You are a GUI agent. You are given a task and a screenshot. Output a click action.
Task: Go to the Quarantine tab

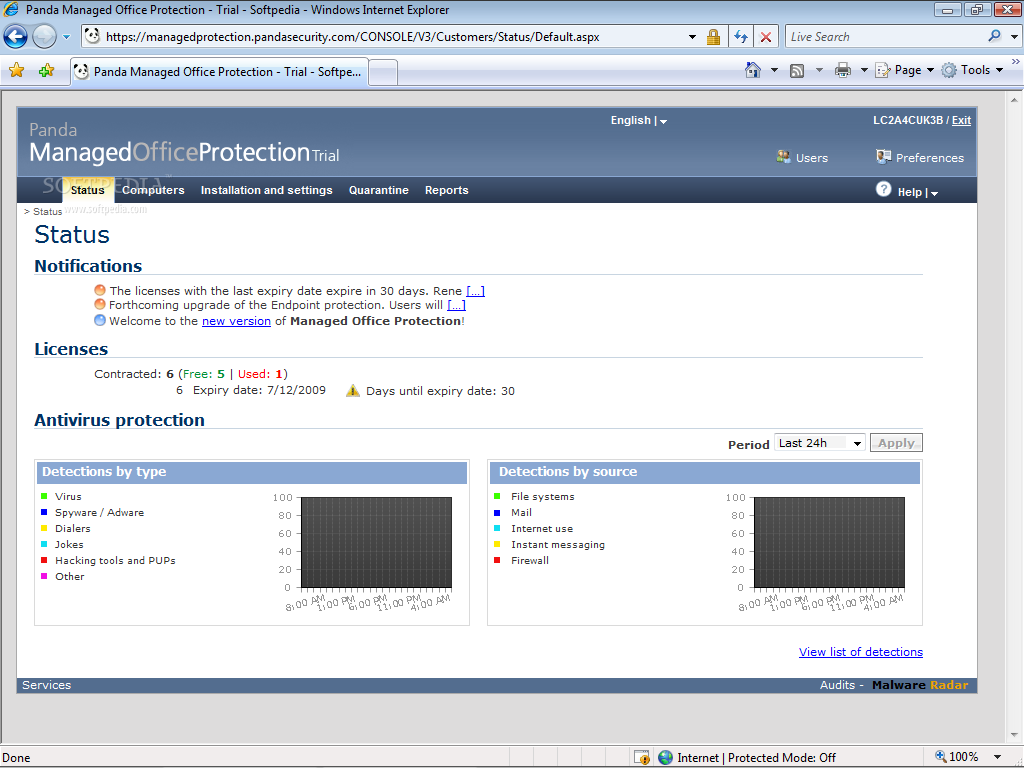click(x=379, y=190)
